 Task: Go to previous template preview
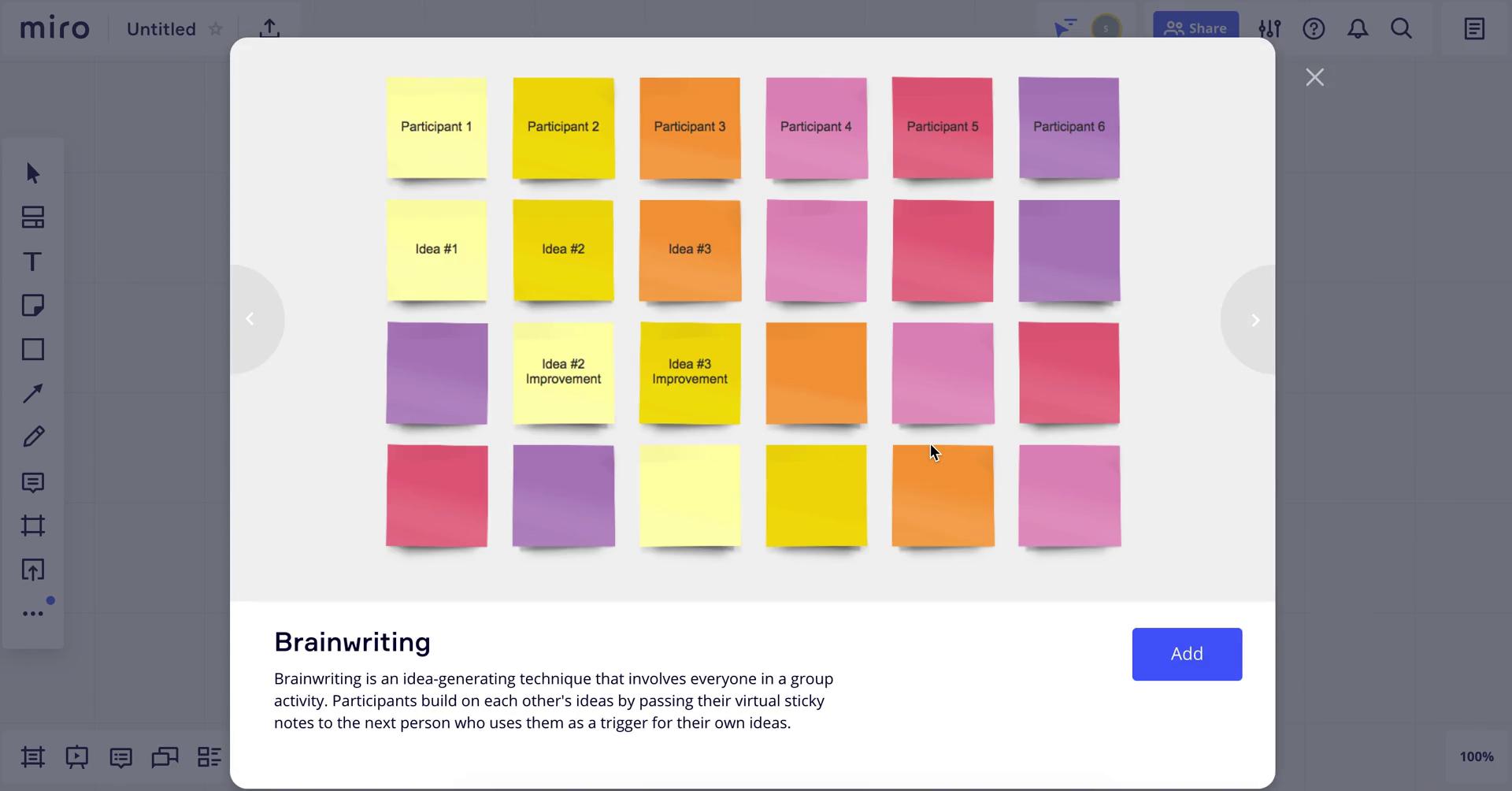tap(250, 319)
